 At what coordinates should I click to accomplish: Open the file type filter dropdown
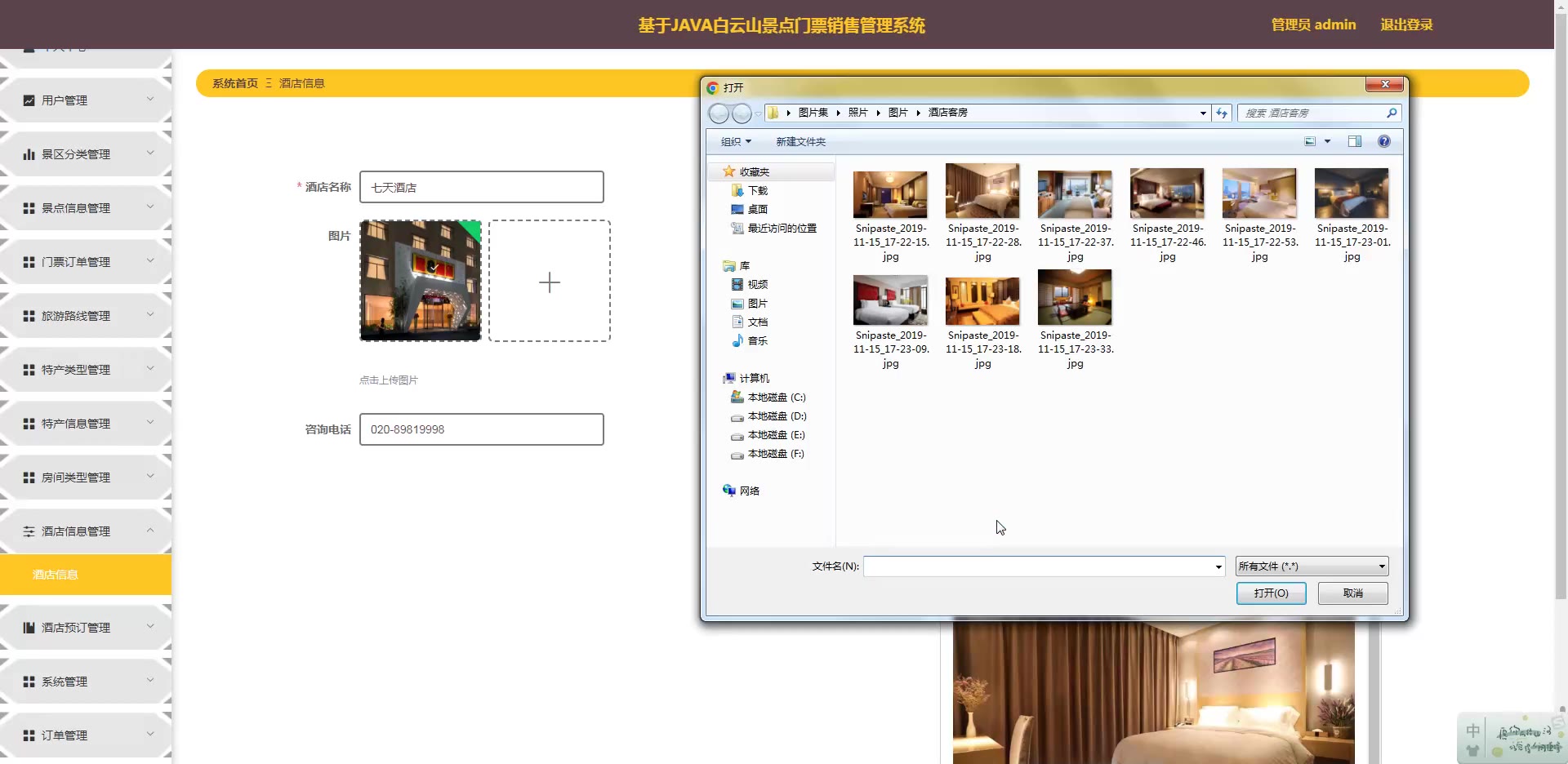[x=1312, y=566]
